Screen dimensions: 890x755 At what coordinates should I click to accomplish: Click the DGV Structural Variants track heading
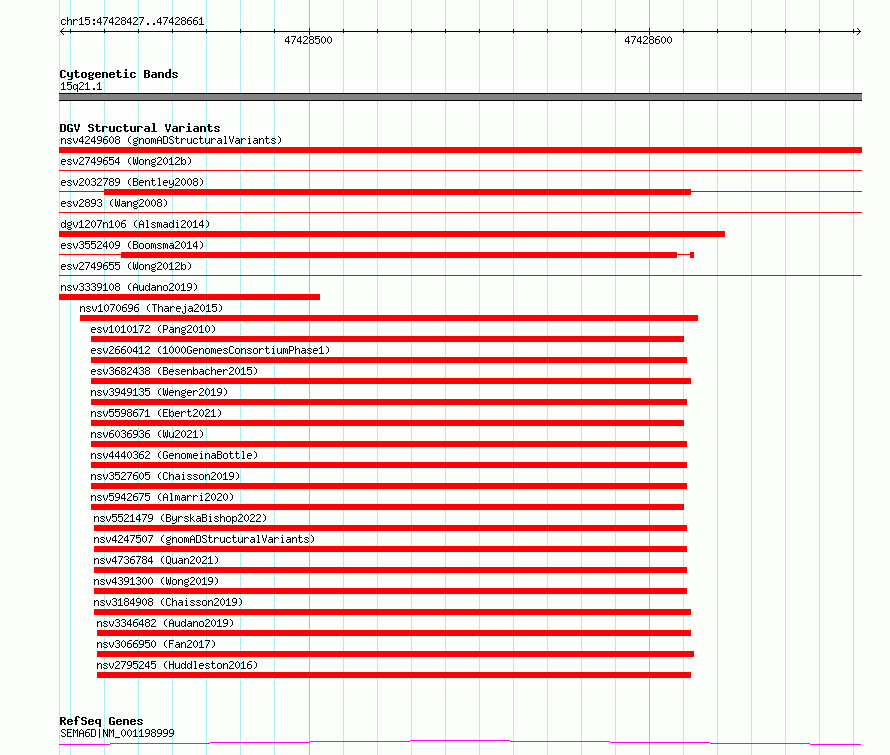click(x=140, y=128)
